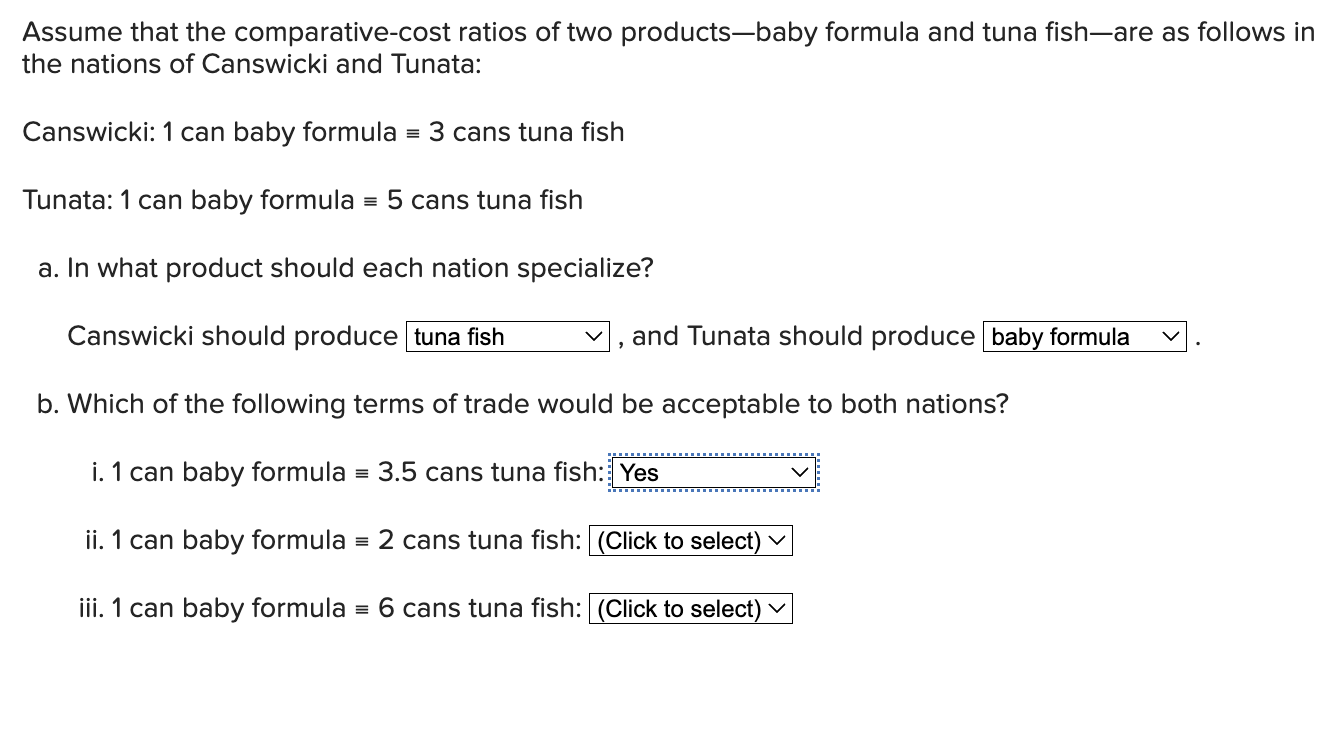The image size is (1340, 748).
Task: Click the chevron on the 6 cans tuna dropdown
Action: [777, 608]
